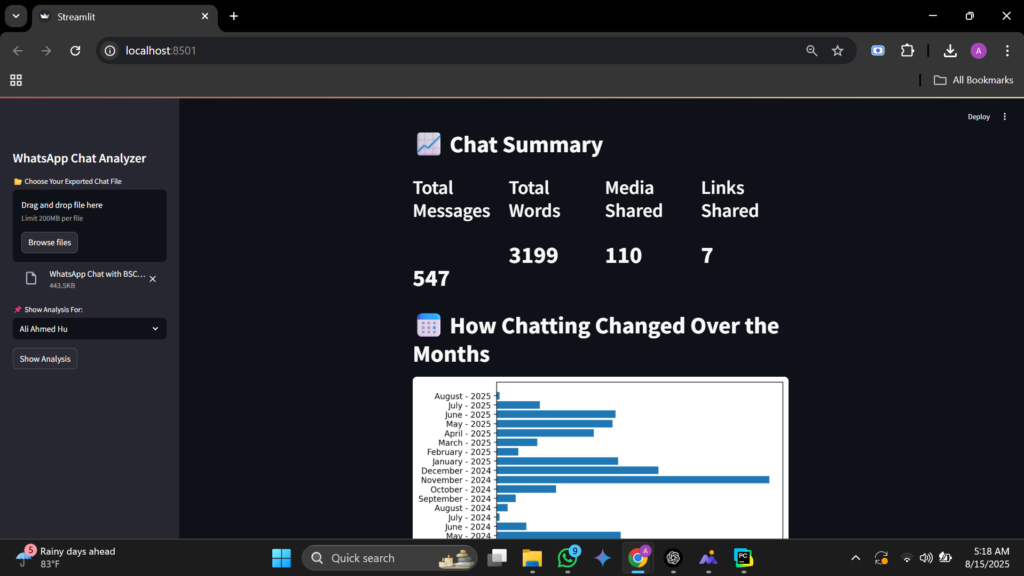1024x576 pixels.
Task: Click the monthly chatting heading
Action: 596,339
